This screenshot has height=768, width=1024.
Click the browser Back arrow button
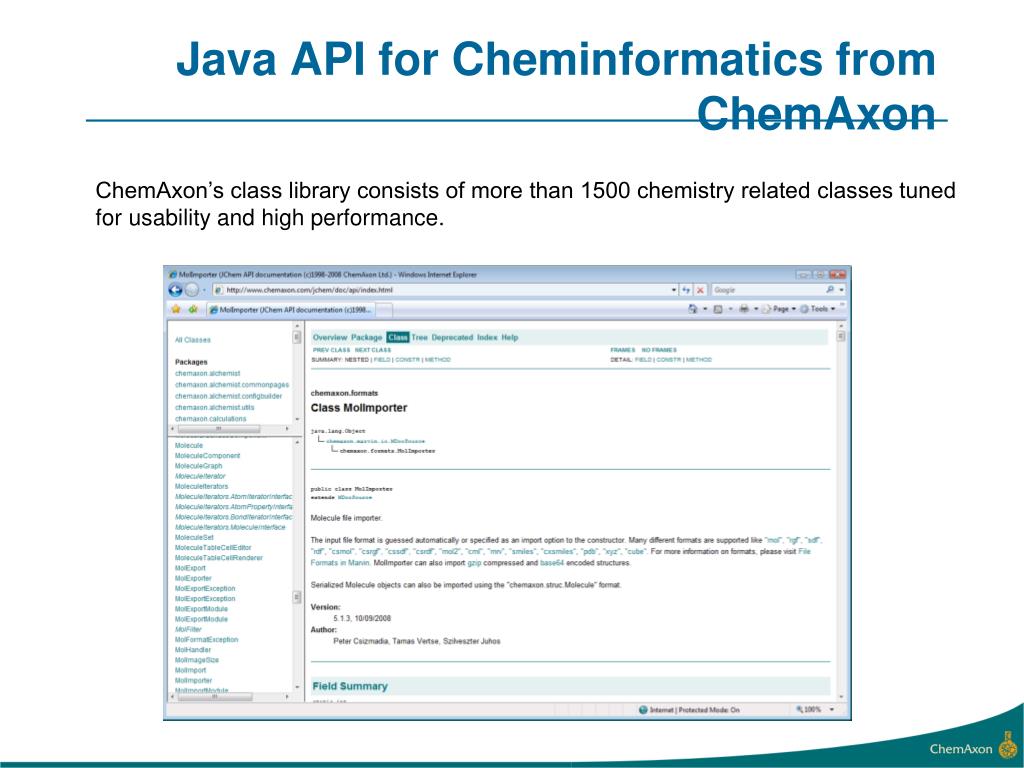pyautogui.click(x=175, y=290)
